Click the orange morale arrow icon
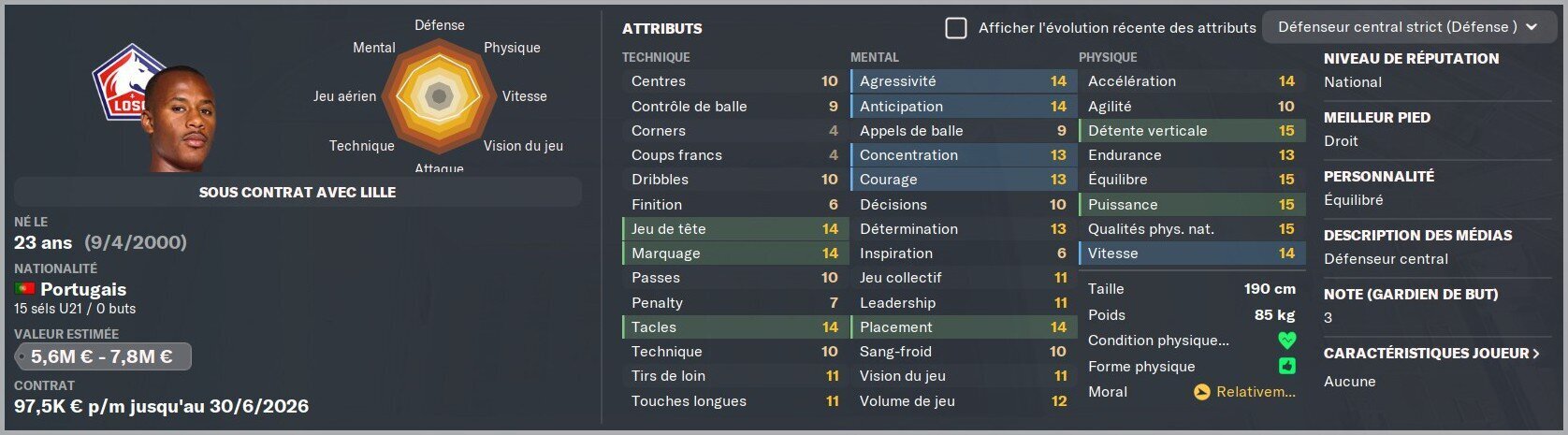Image resolution: width=1568 pixels, height=435 pixels. click(x=1202, y=392)
